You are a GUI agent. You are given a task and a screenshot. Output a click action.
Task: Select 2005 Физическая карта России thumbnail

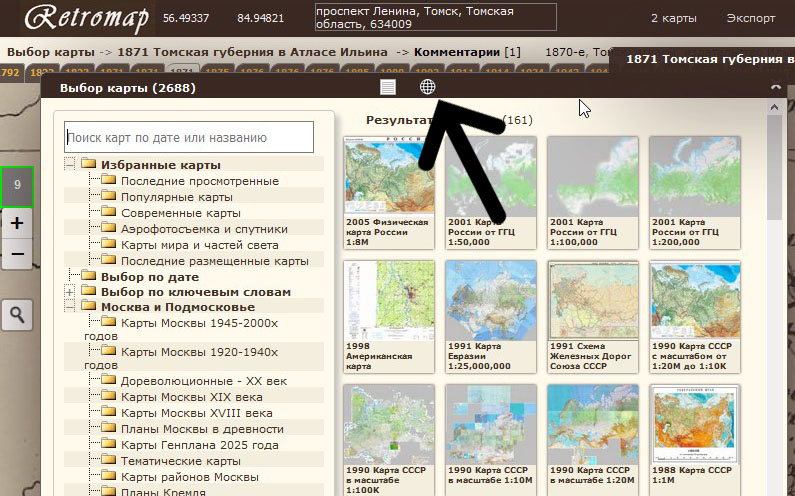[389, 193]
